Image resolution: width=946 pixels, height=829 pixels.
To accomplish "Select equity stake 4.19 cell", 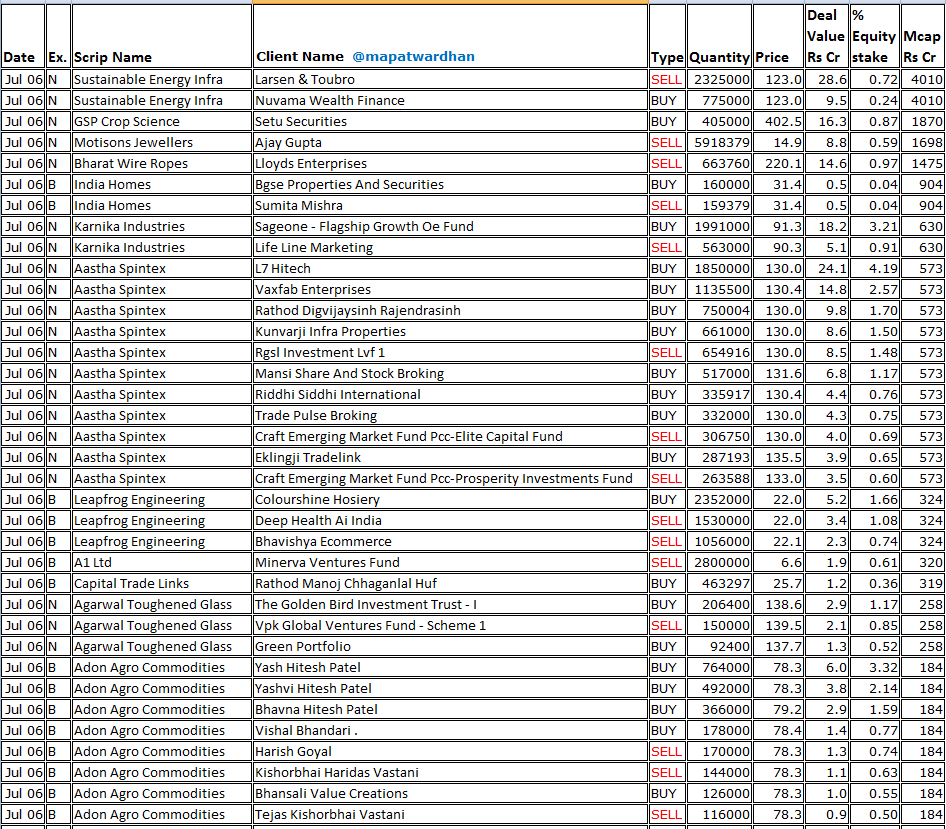I will [x=874, y=268].
